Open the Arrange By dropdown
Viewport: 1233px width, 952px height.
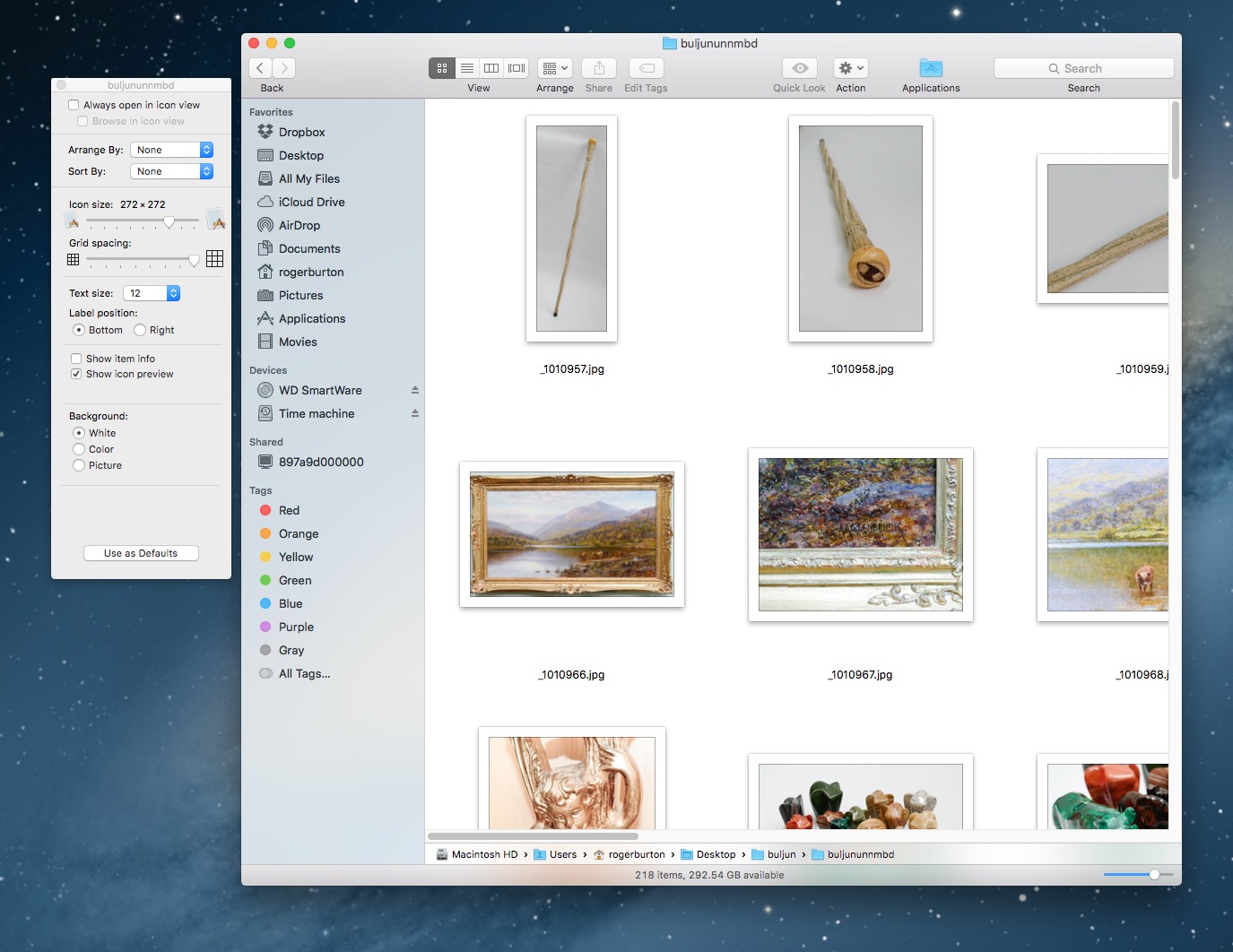coord(170,149)
